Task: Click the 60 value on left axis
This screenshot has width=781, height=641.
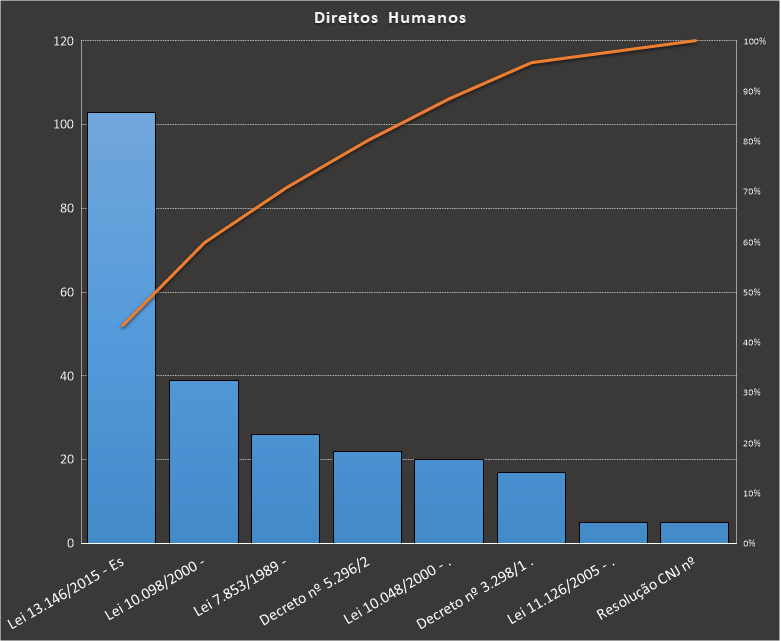Action: click(x=67, y=292)
